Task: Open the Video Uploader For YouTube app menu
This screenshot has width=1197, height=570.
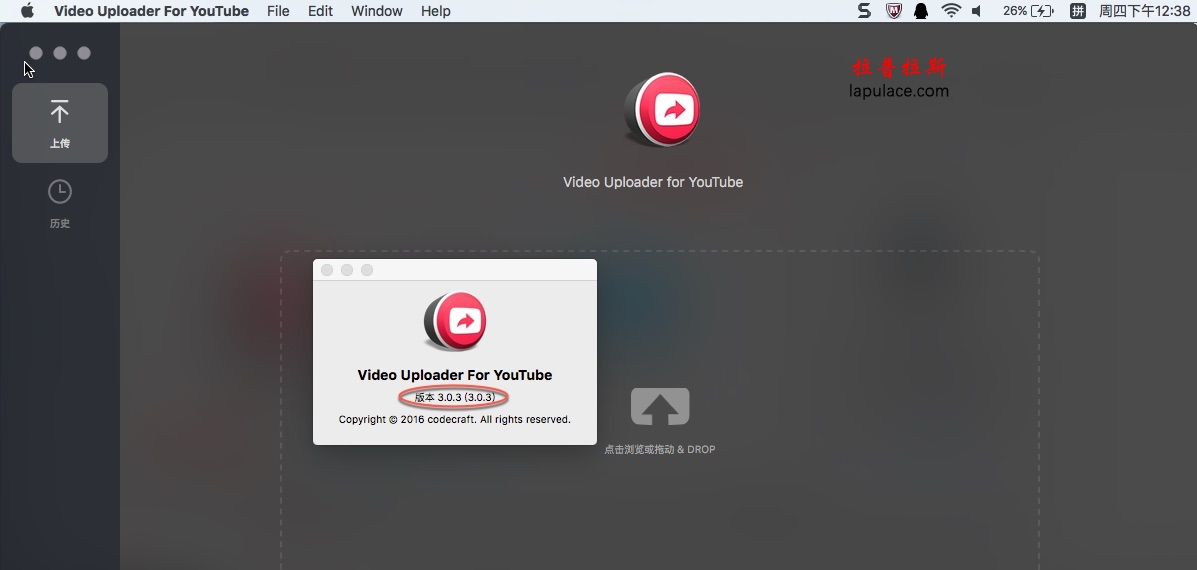Action: [x=151, y=11]
